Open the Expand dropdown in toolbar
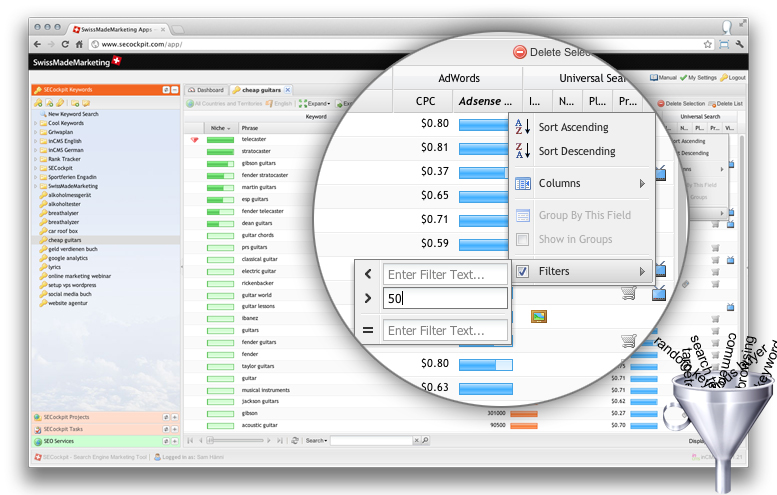The width and height of the screenshot is (777, 495). (x=314, y=104)
